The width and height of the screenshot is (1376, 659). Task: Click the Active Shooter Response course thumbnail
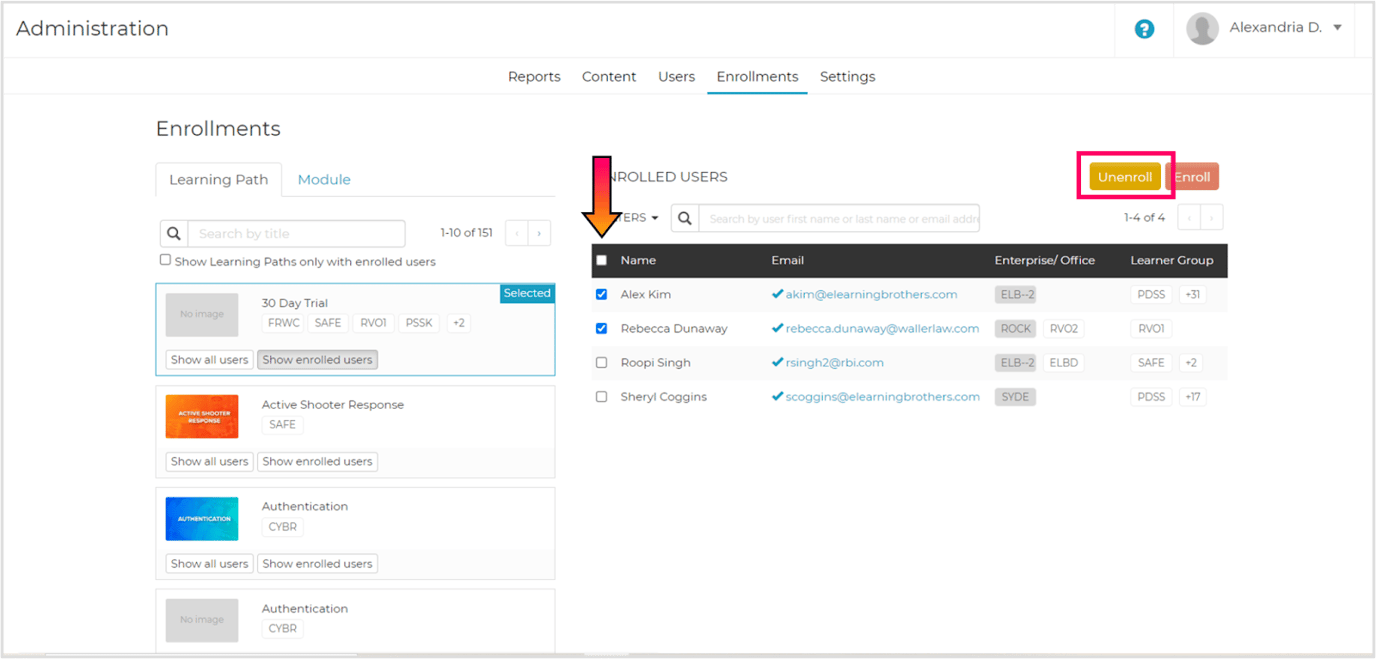(x=202, y=415)
